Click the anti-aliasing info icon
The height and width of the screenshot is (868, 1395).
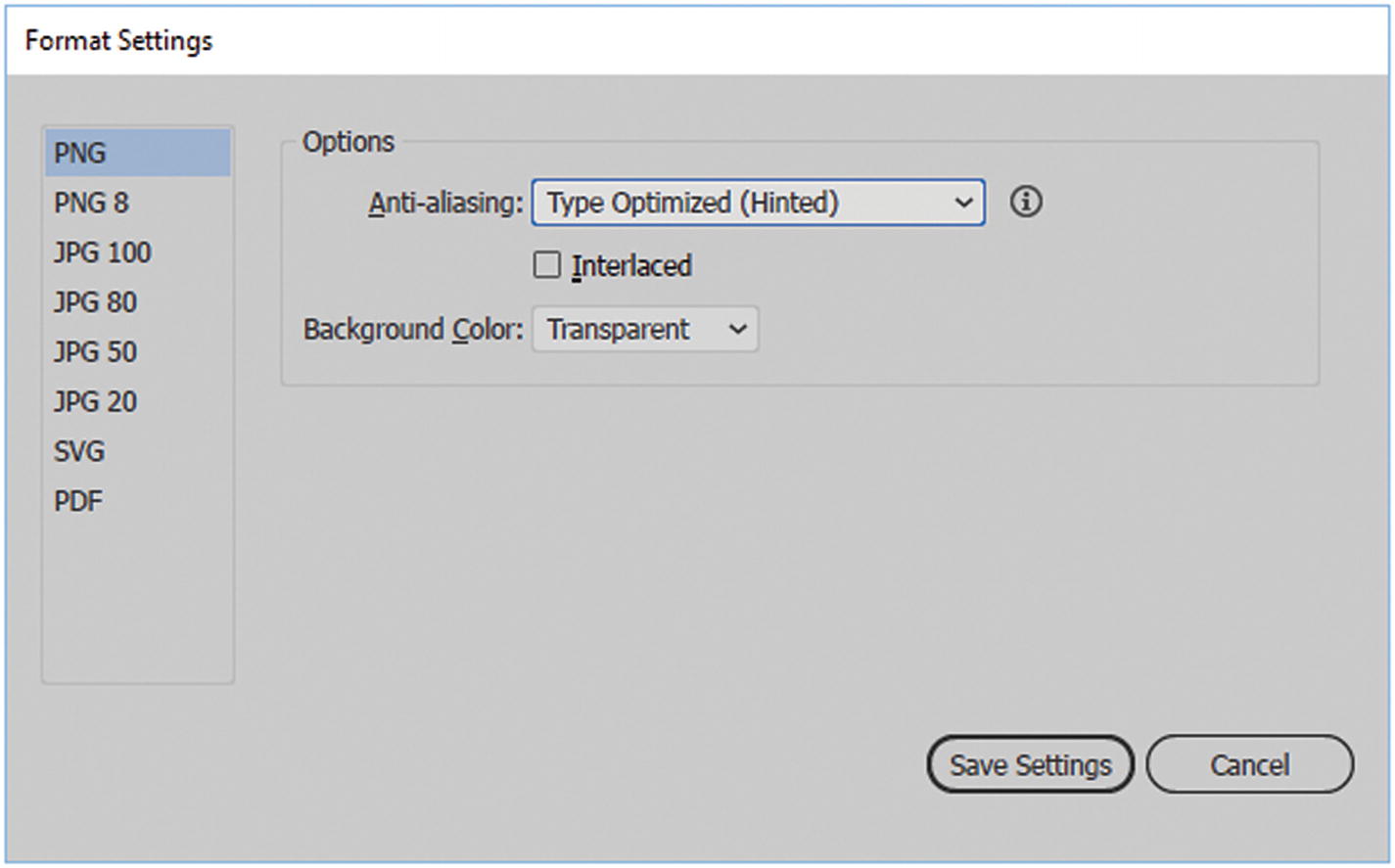(x=1025, y=203)
